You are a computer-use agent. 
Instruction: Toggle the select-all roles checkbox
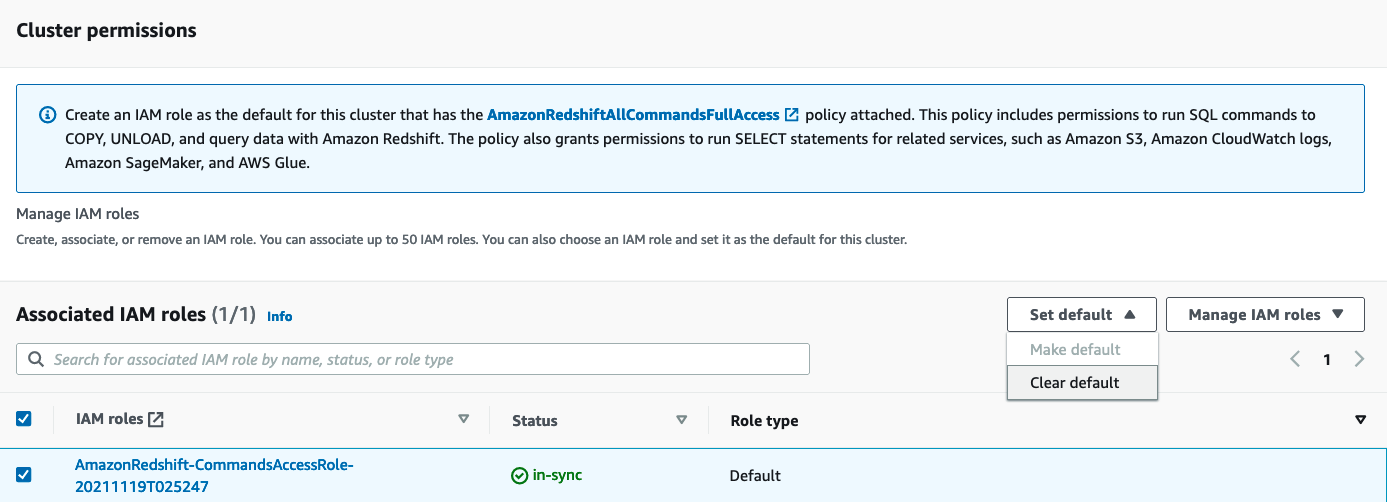pyautogui.click(x=24, y=419)
